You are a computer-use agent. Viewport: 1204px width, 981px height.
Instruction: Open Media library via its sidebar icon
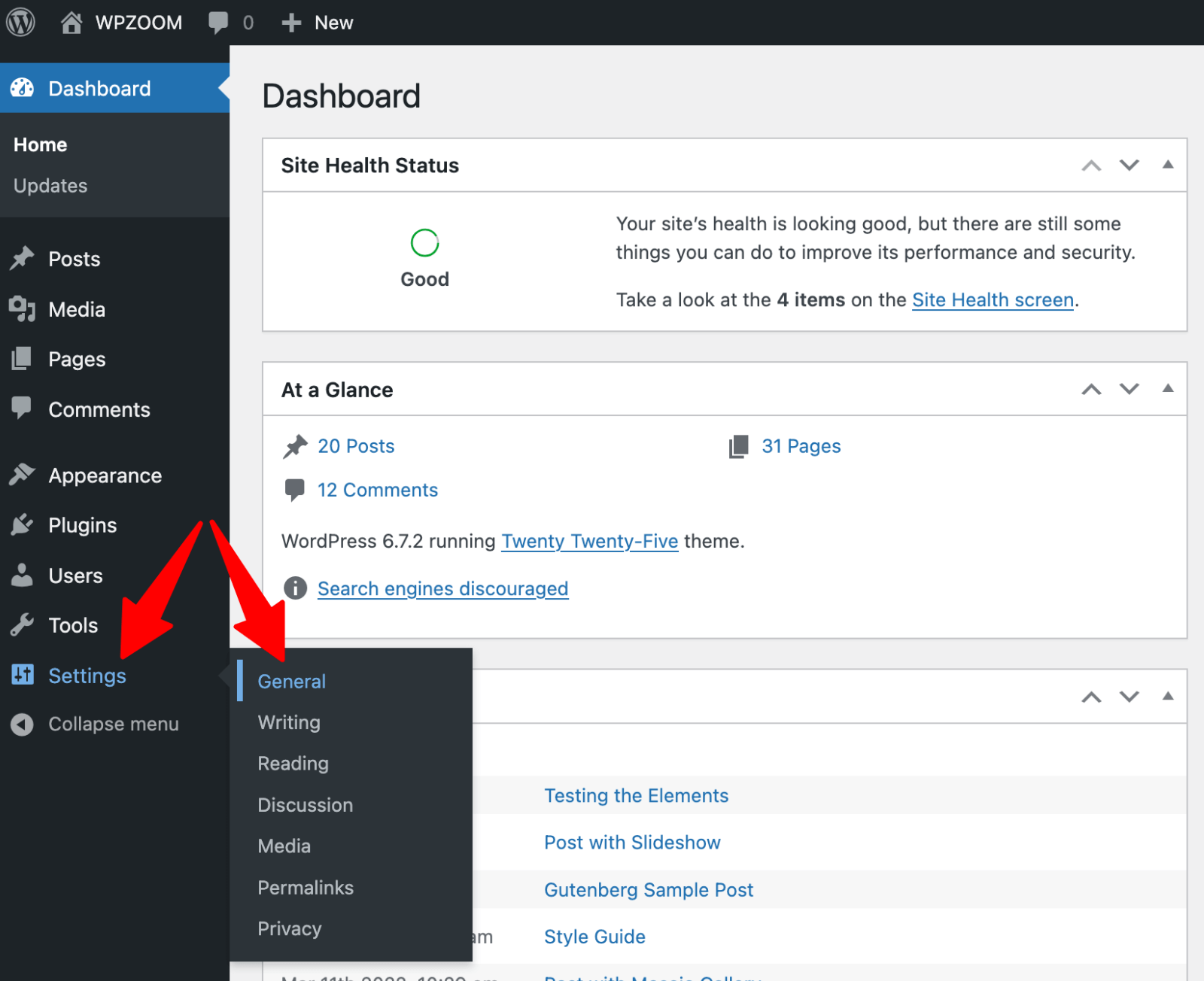click(23, 309)
